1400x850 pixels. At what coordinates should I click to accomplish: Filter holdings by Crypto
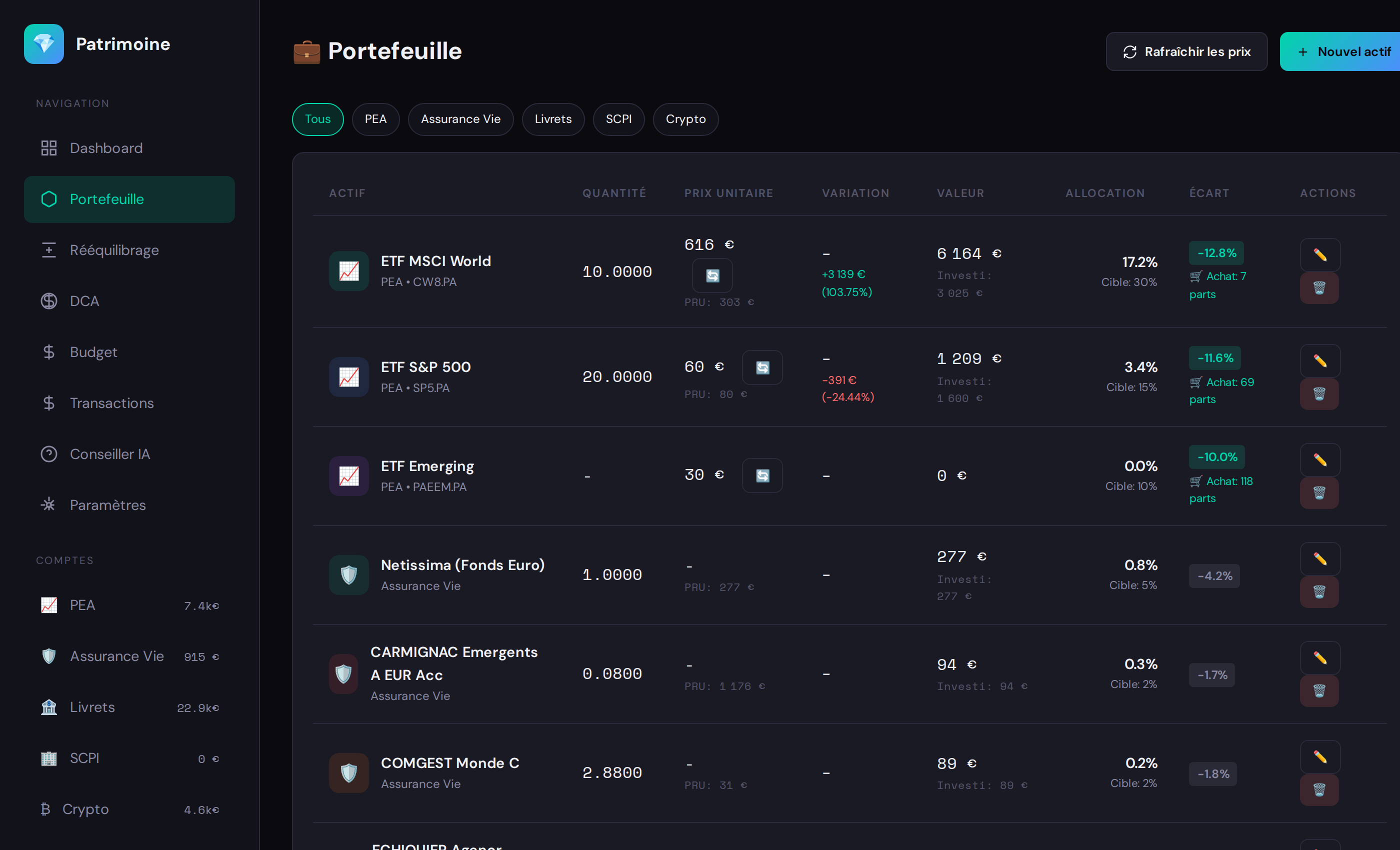685,119
